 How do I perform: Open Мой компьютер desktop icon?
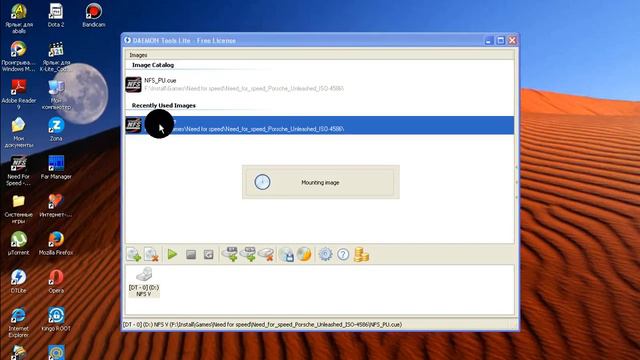click(56, 95)
